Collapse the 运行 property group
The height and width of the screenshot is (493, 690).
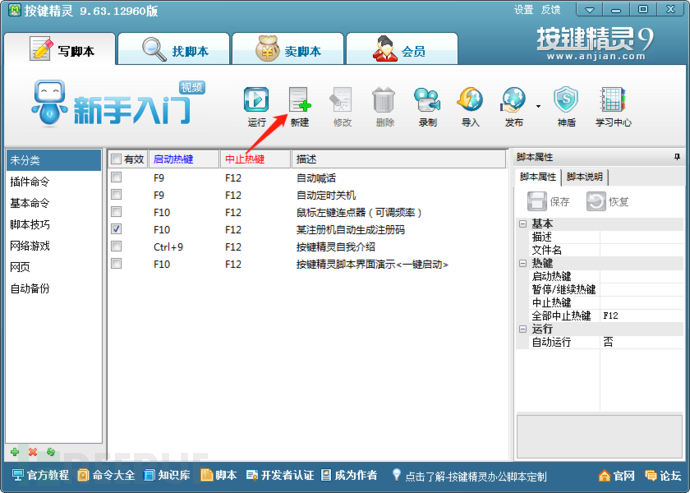coord(523,329)
